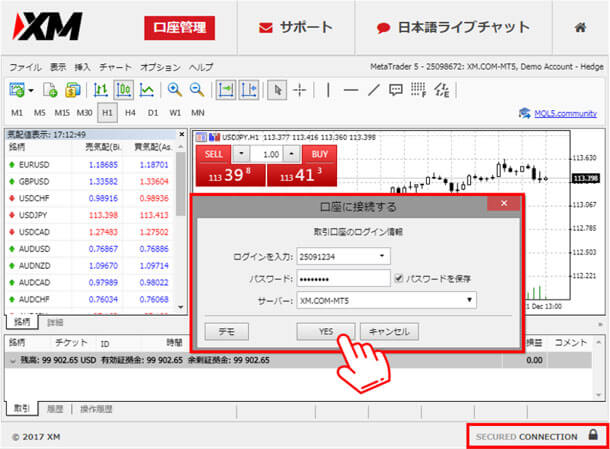Select the crosshair tool
The width and height of the screenshot is (610, 449).
[x=300, y=90]
